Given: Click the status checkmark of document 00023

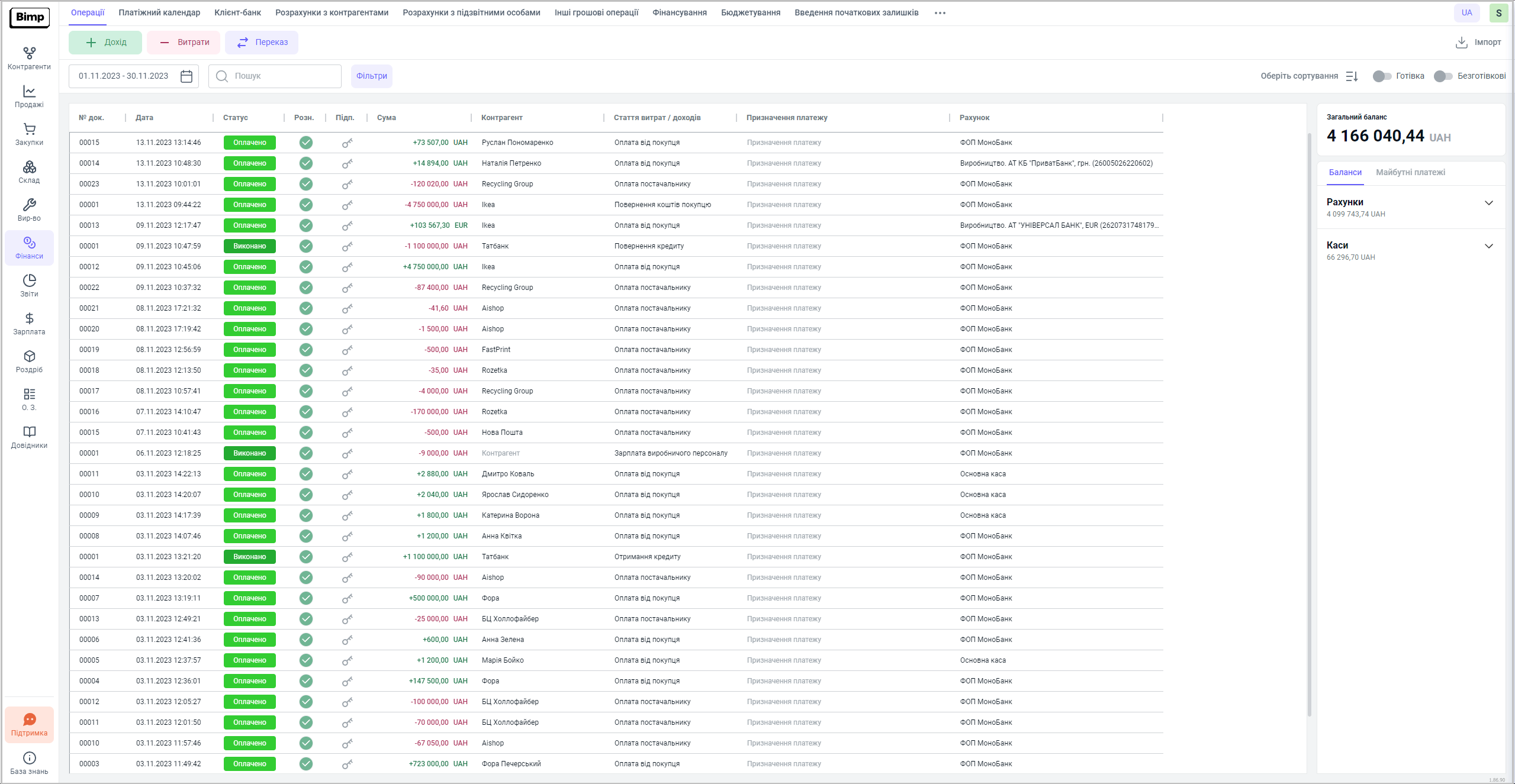Looking at the screenshot, I should point(305,184).
